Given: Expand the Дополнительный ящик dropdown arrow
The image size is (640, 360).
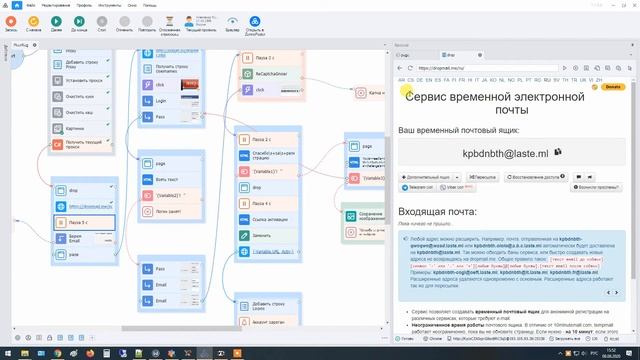Looking at the screenshot, I should 457,177.
